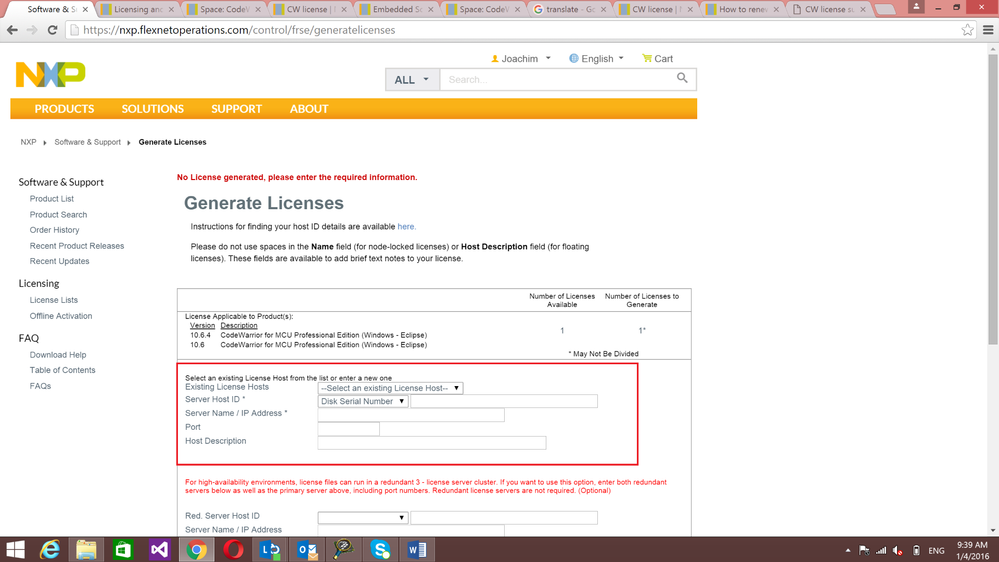
Task: Open Word from taskbar
Action: click(x=417, y=549)
